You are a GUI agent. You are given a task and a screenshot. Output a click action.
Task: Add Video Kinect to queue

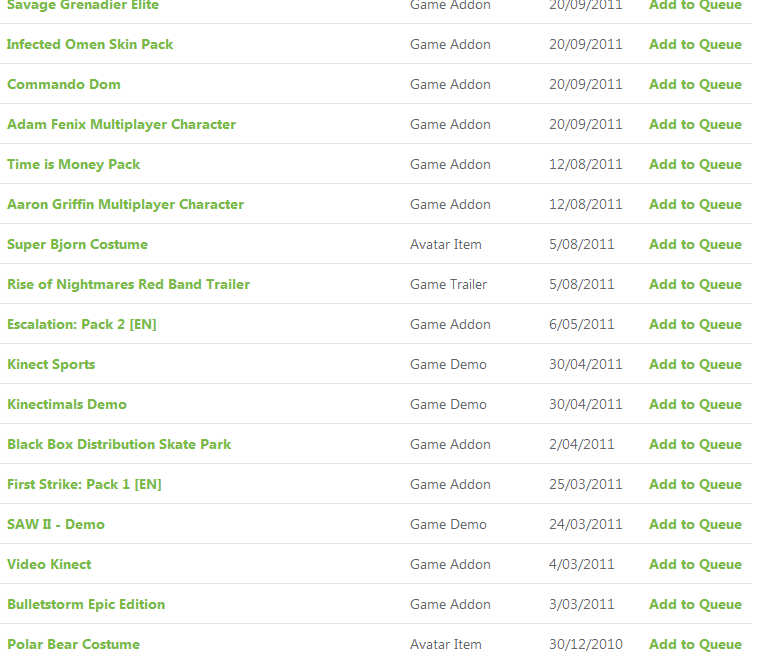coord(695,565)
